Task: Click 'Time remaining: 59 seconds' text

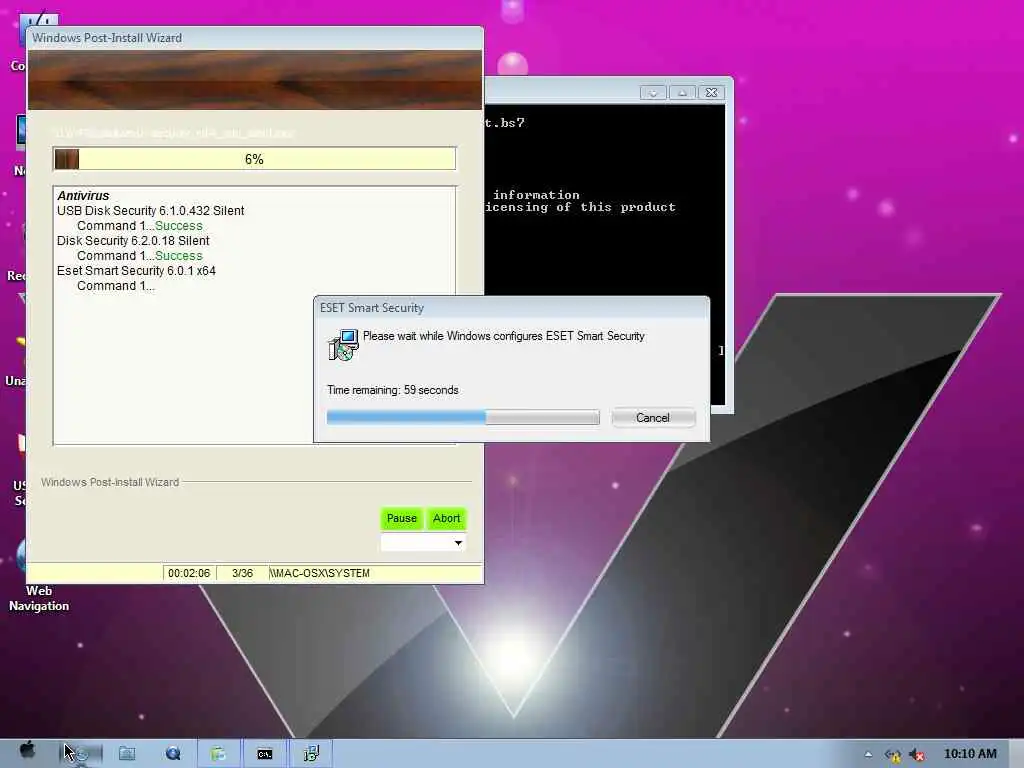Action: 392,390
